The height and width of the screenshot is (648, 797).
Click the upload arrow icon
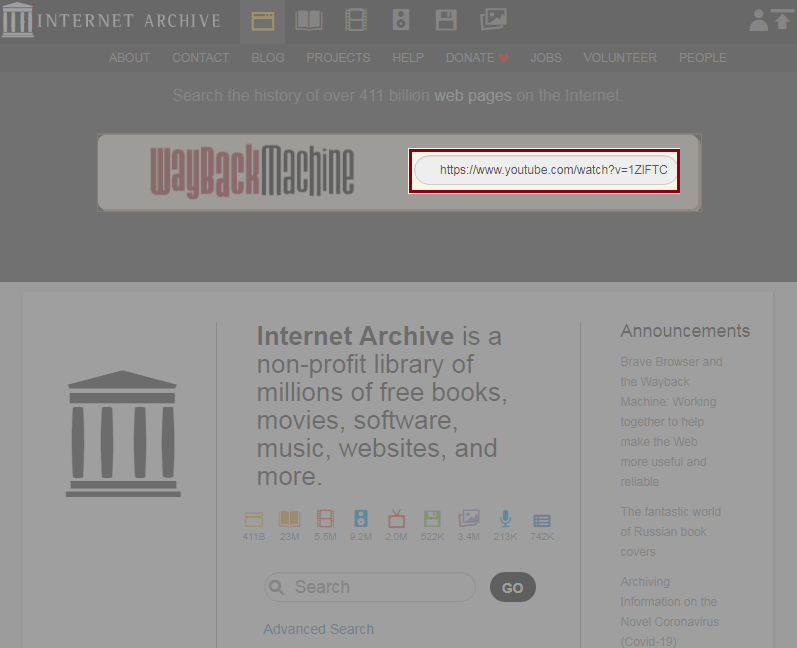(x=783, y=20)
